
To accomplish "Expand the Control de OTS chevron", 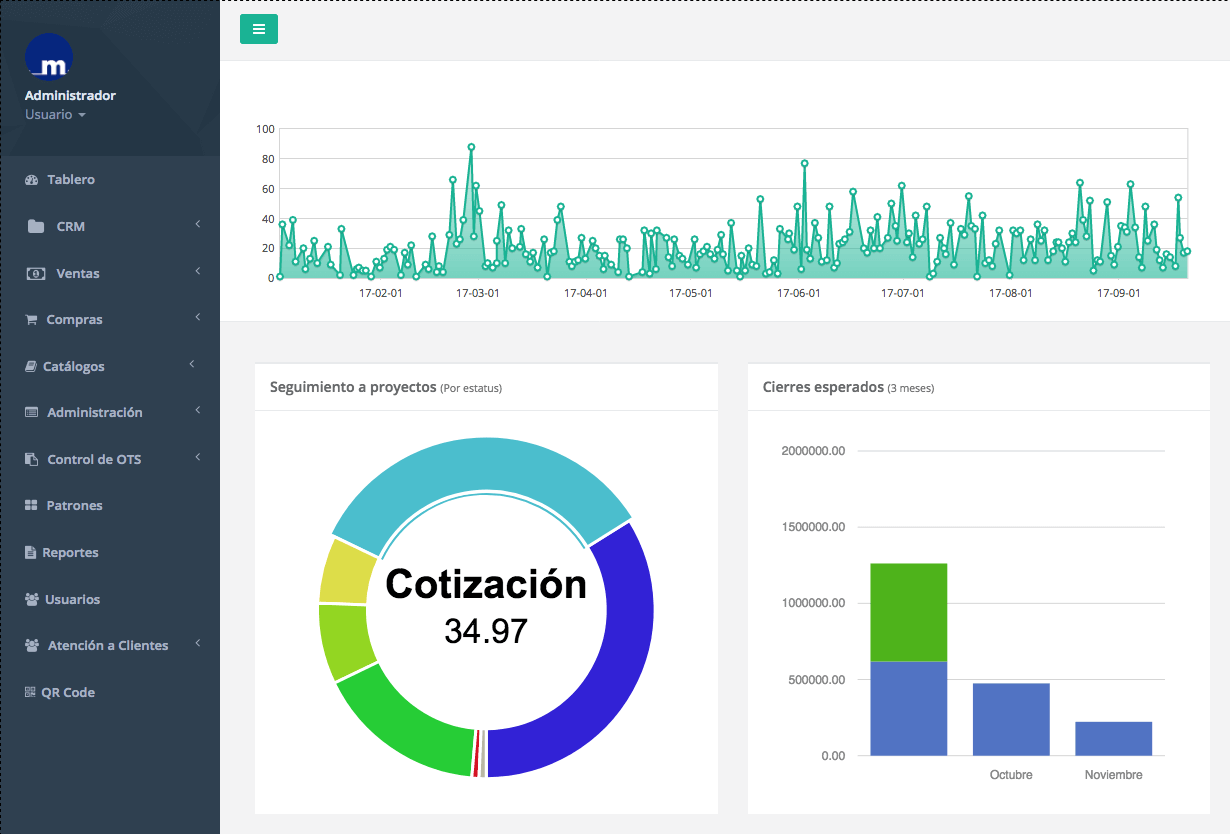I will coord(198,458).
